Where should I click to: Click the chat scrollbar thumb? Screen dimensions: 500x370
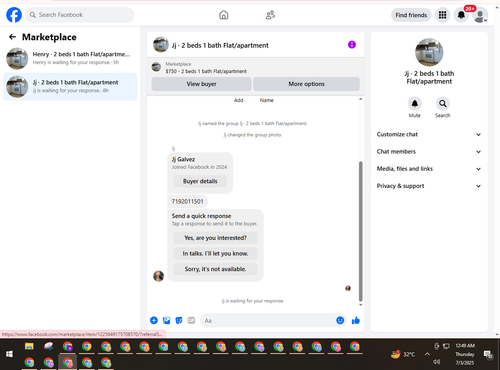coord(360,231)
